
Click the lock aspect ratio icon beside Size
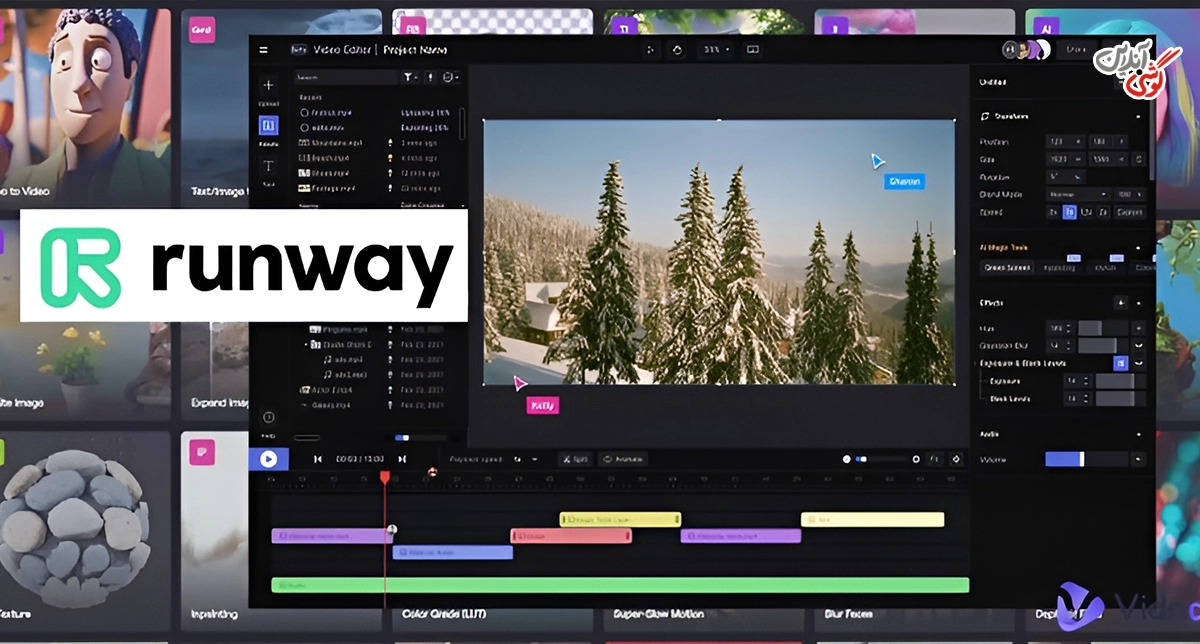[x=1139, y=159]
